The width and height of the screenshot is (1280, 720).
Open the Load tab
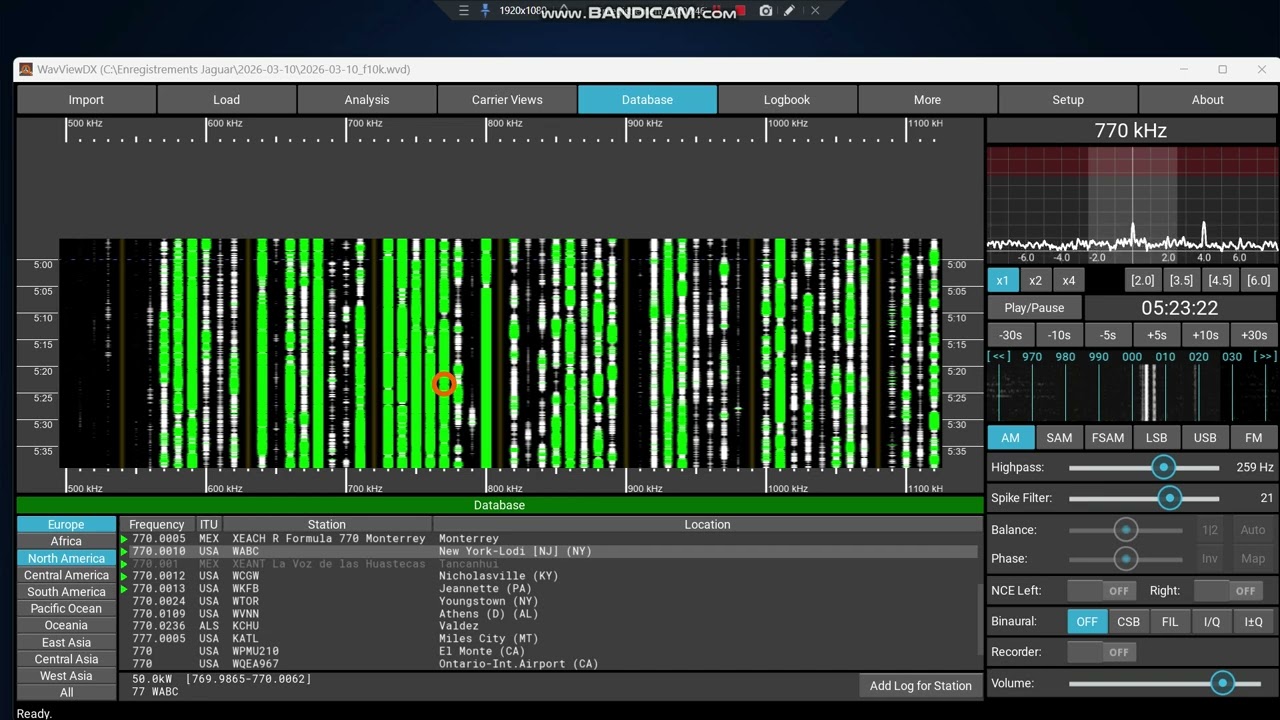pyautogui.click(x=226, y=100)
